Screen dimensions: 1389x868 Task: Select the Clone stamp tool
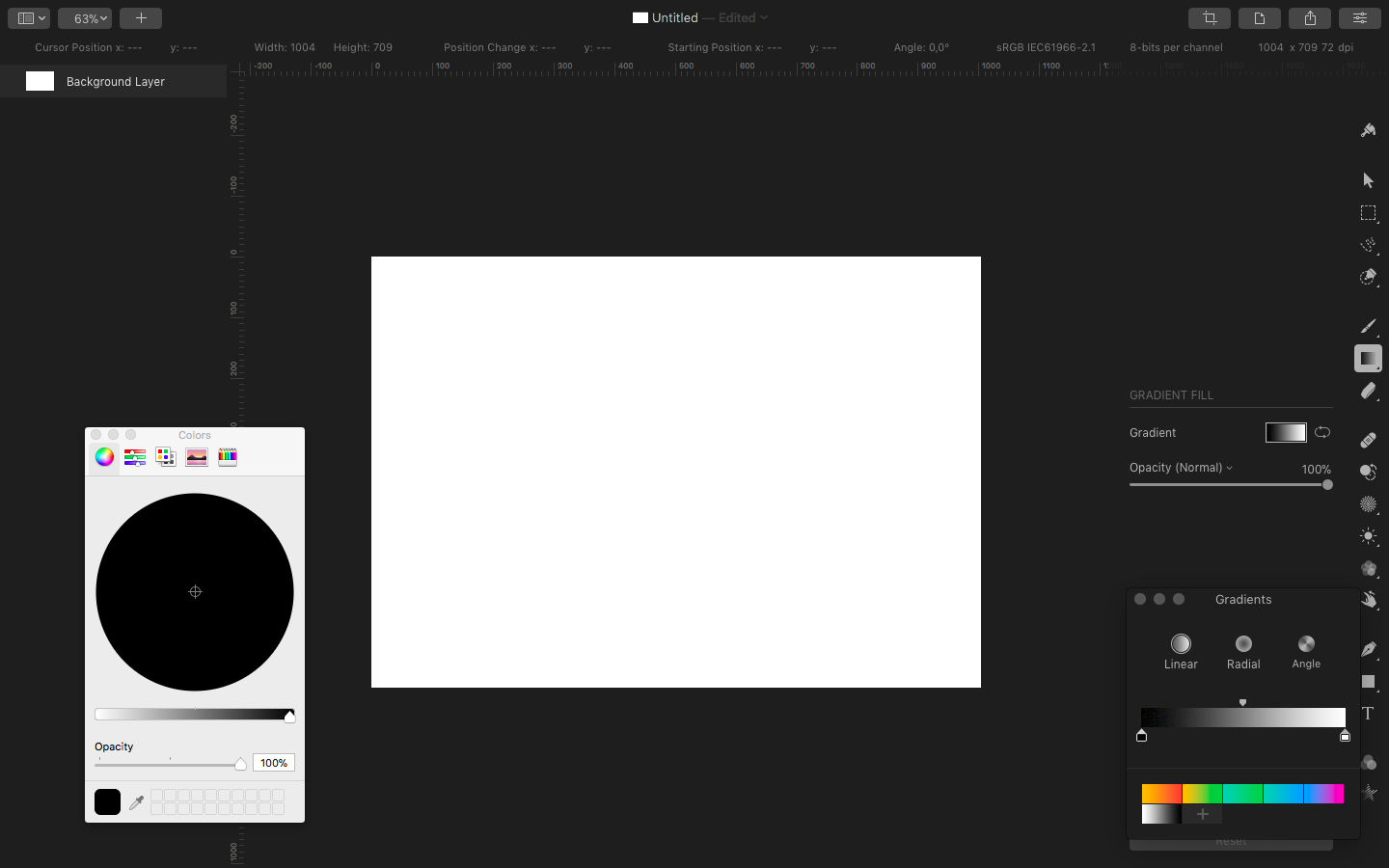point(1368,472)
